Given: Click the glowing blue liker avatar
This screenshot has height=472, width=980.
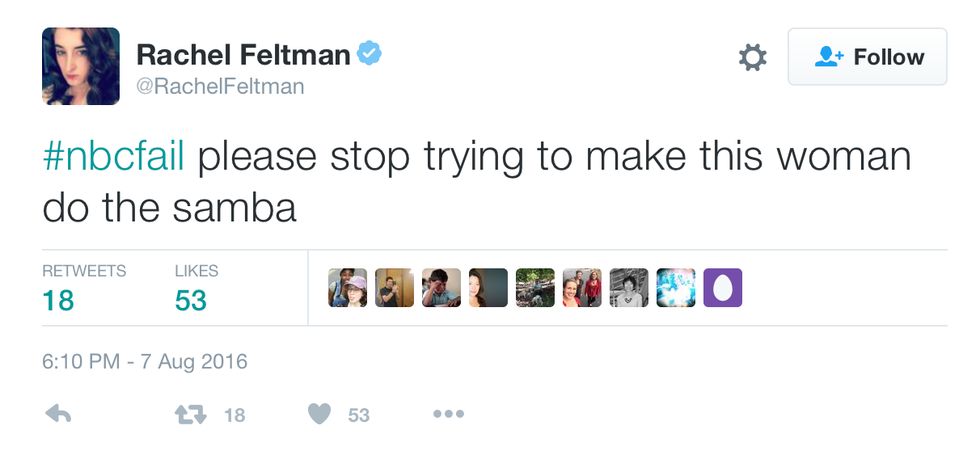Looking at the screenshot, I should tap(676, 287).
